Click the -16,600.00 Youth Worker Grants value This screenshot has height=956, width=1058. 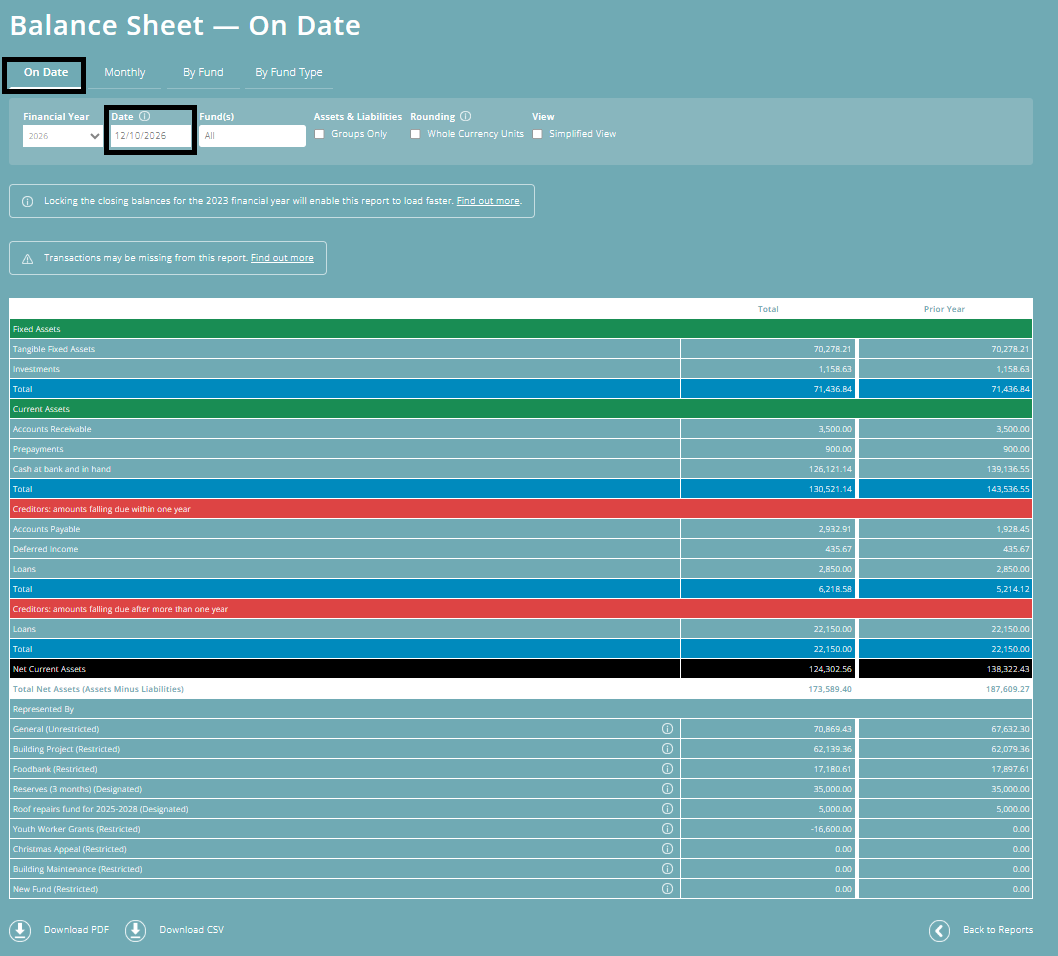click(x=831, y=828)
